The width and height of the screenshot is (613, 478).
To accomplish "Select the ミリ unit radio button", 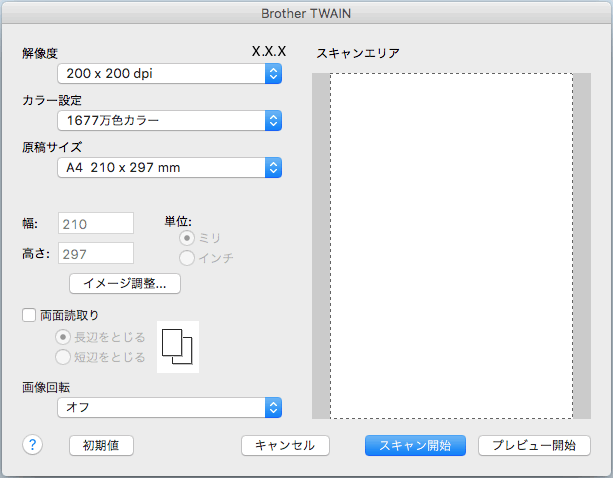I will click(187, 238).
